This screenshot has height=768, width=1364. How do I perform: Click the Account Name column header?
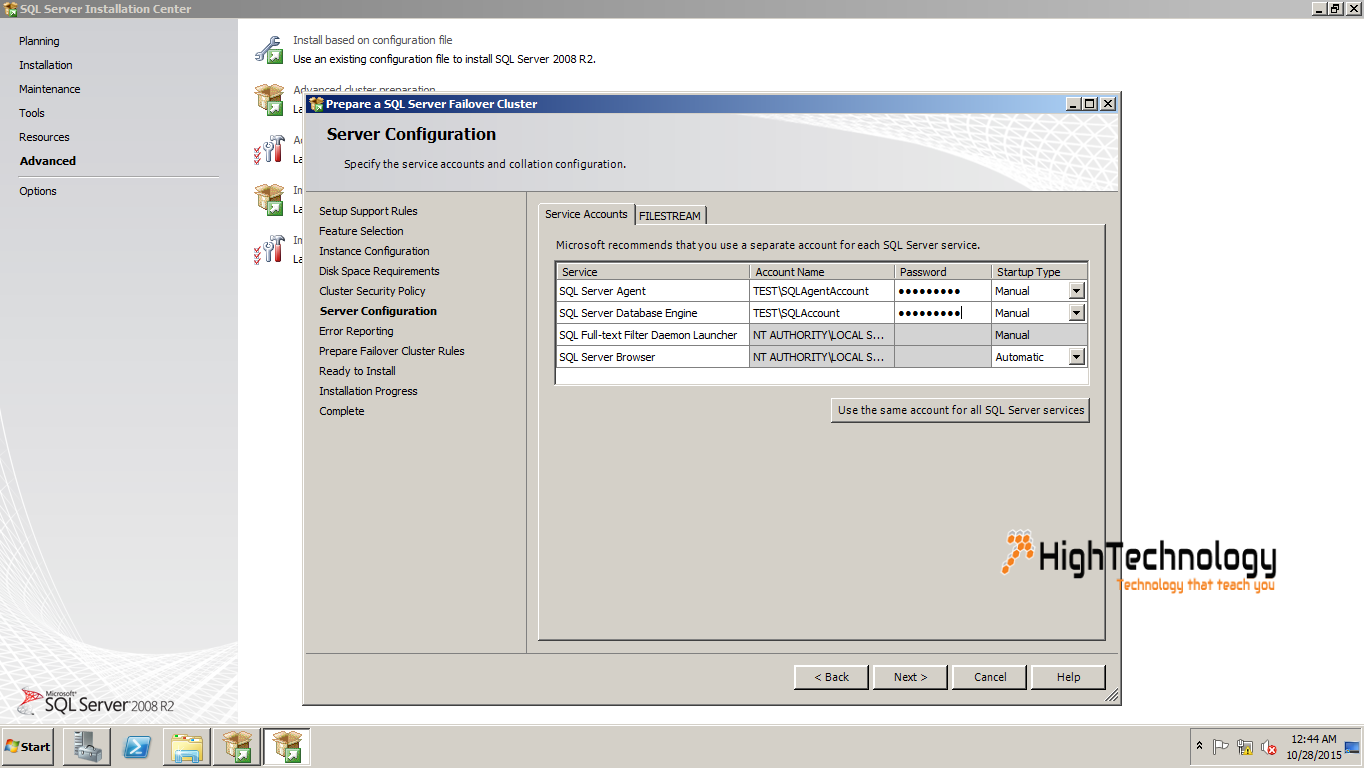click(x=822, y=271)
